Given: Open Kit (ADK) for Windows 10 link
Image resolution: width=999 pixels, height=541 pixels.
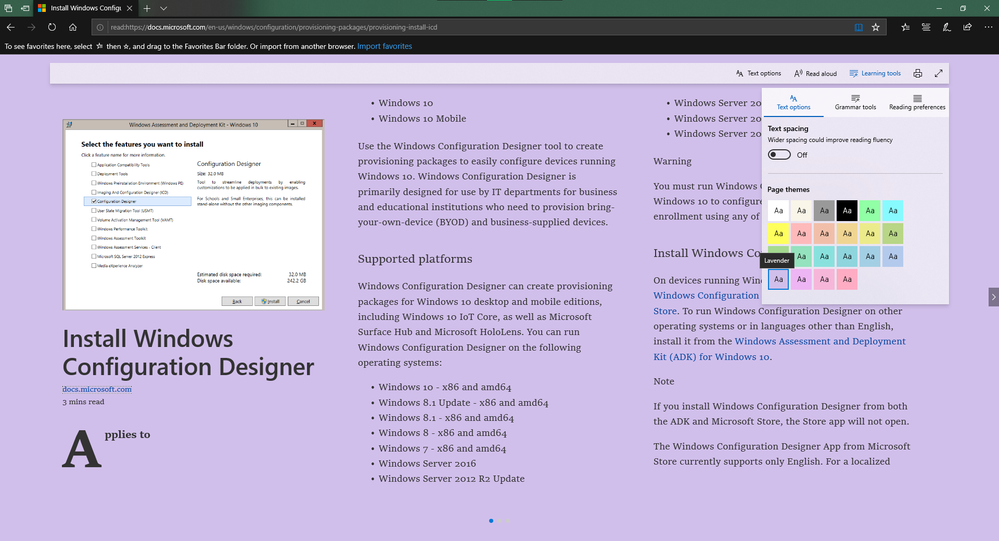Looking at the screenshot, I should pos(712,357).
